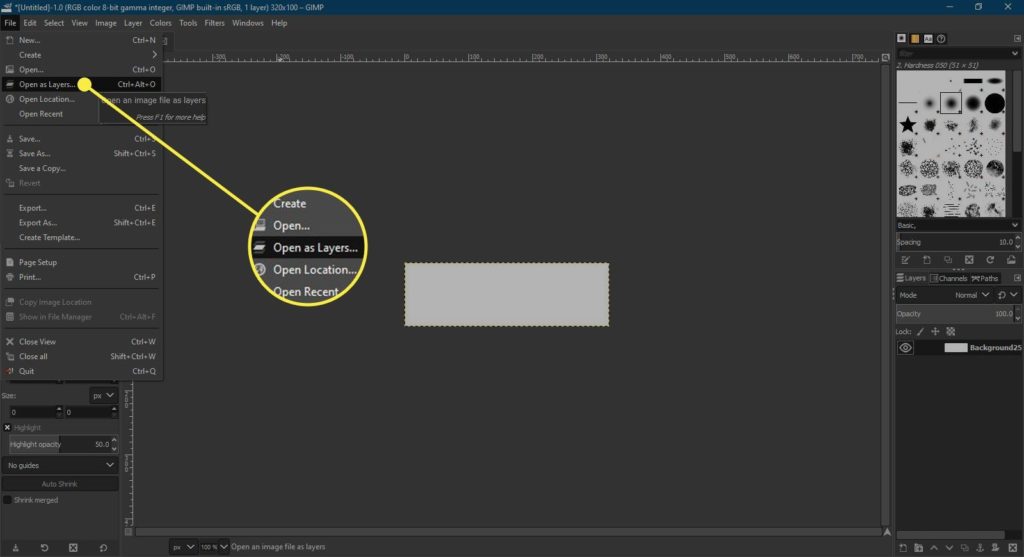The image size is (1024, 557).
Task: Click the zoom-on-resize icon above the vertical scrollbar
Action: click(x=886, y=57)
